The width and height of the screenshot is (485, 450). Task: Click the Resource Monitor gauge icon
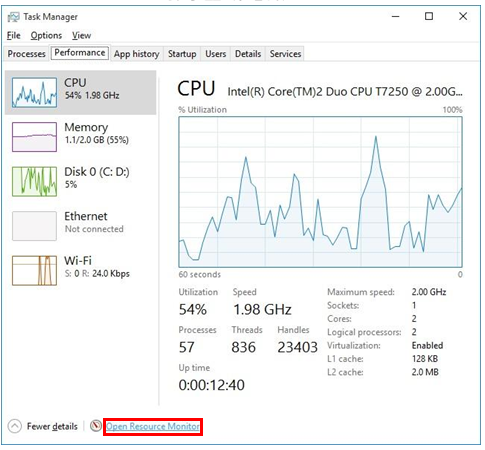click(x=96, y=426)
